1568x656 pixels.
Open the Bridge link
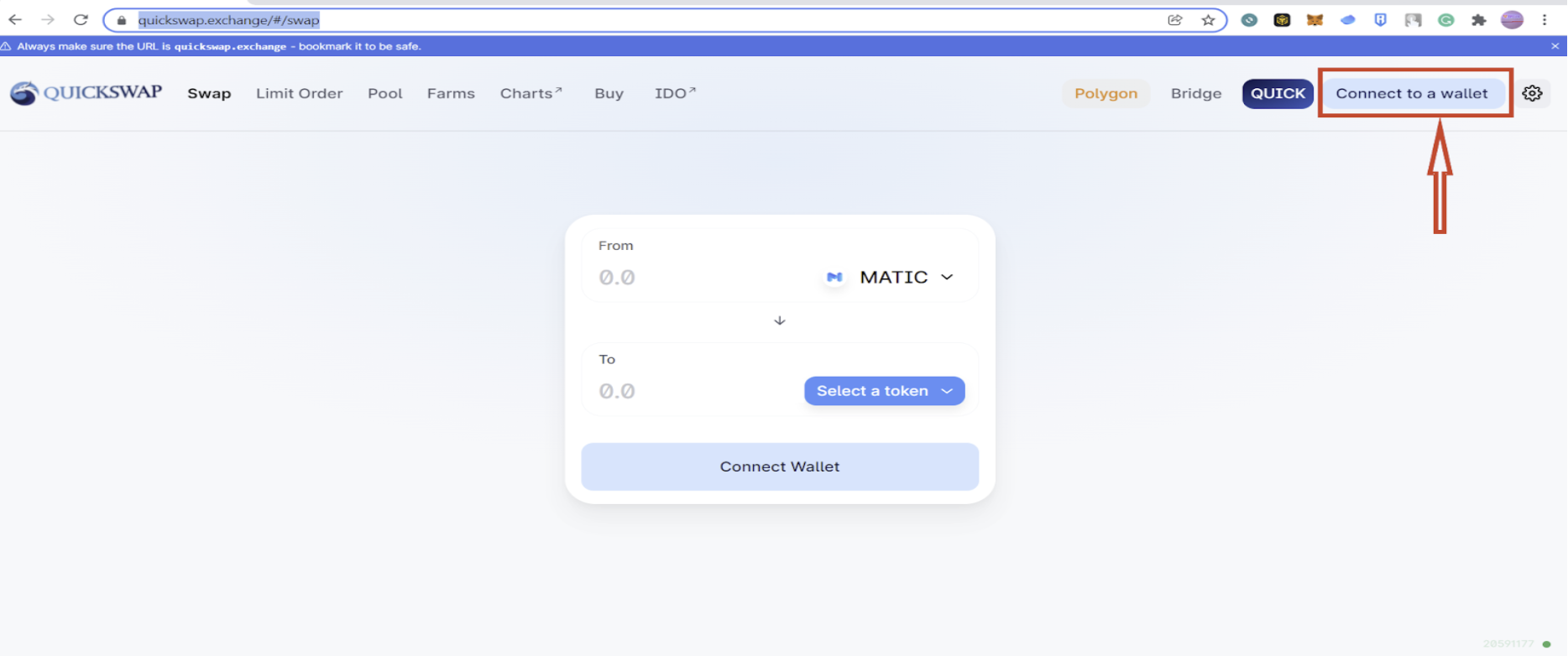point(1196,93)
